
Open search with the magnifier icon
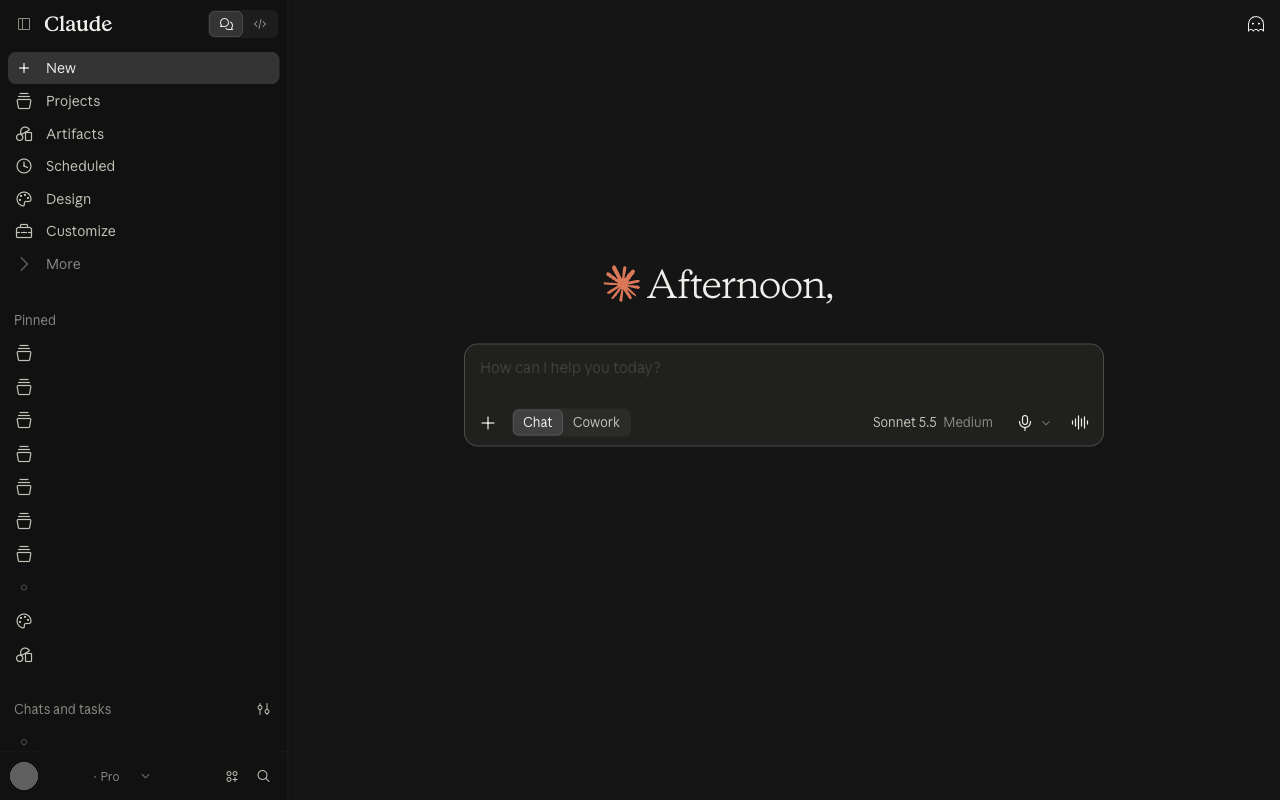tap(263, 776)
